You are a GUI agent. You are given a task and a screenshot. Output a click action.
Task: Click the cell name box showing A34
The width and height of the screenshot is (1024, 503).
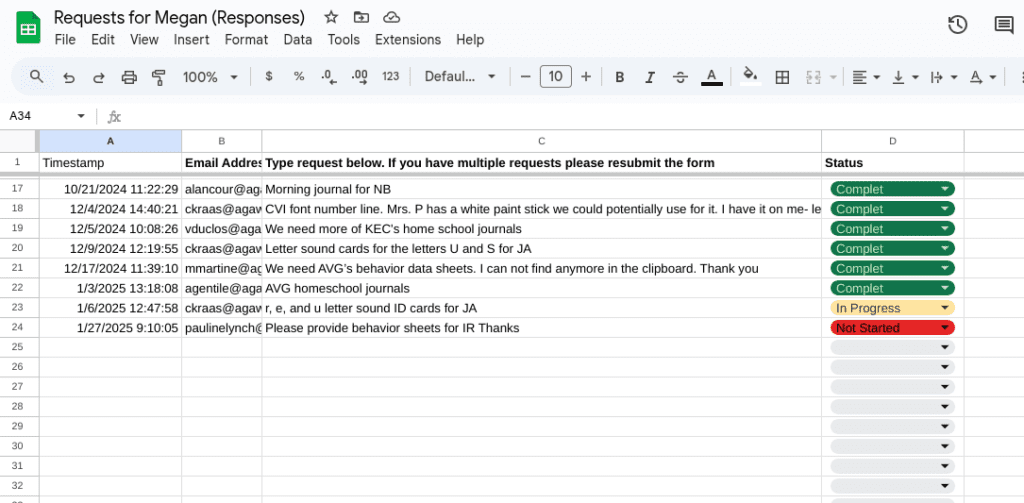point(40,116)
